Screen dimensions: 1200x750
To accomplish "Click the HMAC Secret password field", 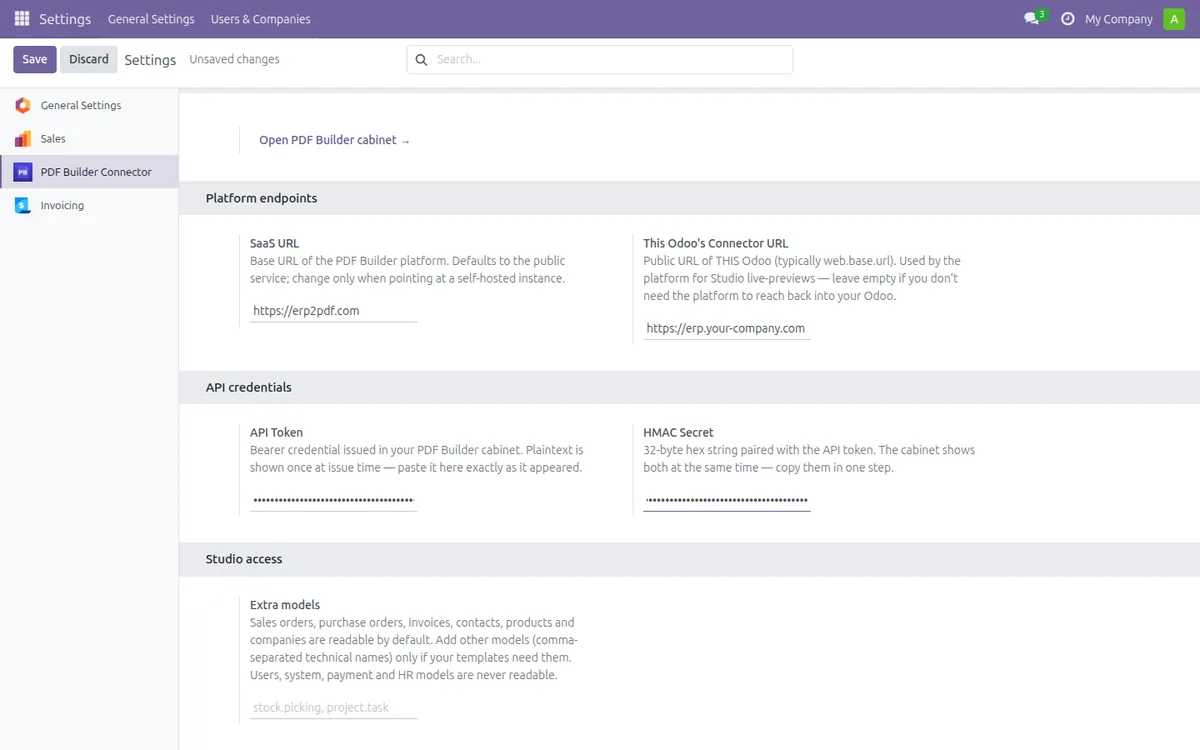I will pos(727,500).
